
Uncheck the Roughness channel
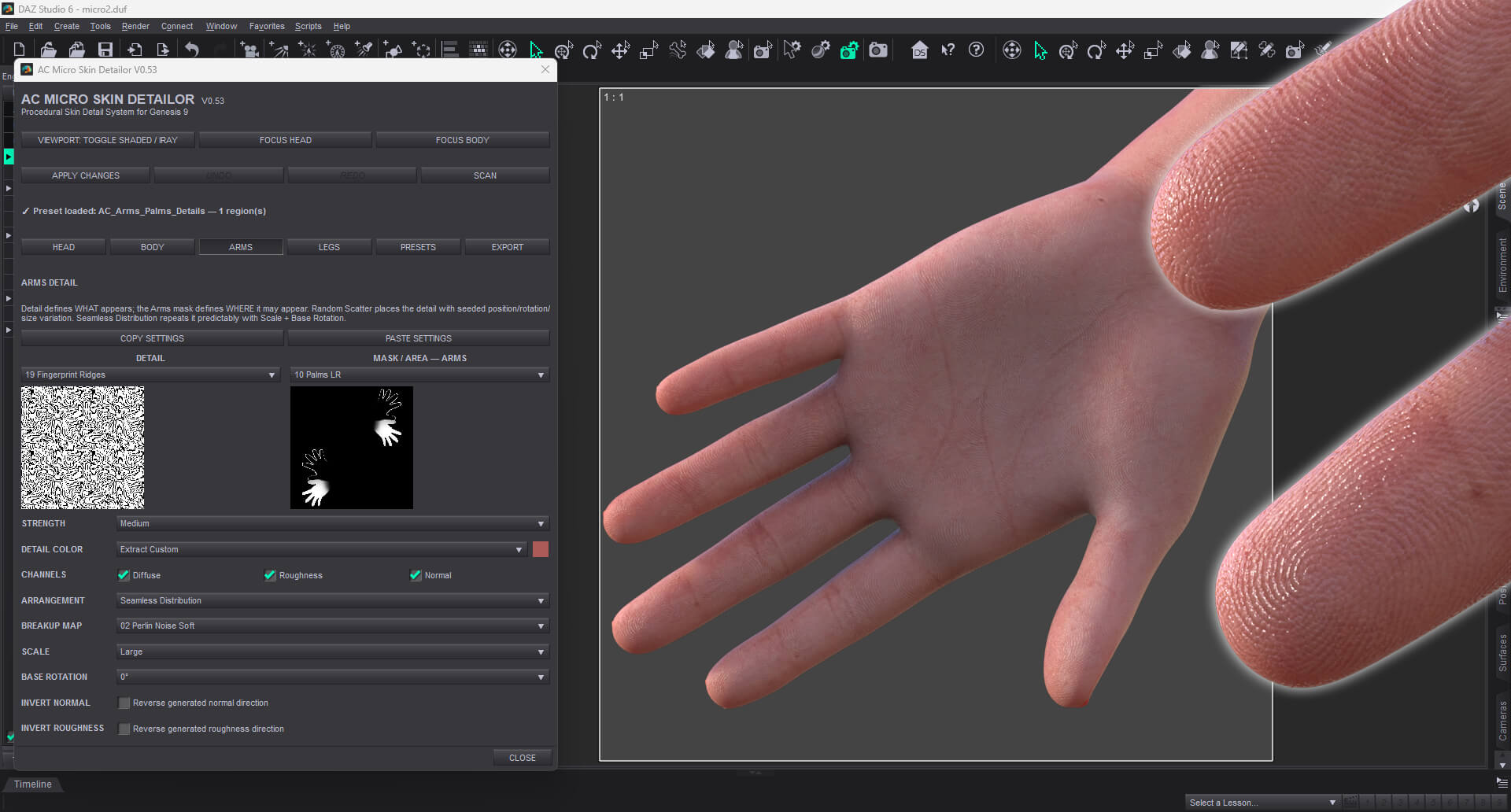pyautogui.click(x=270, y=575)
